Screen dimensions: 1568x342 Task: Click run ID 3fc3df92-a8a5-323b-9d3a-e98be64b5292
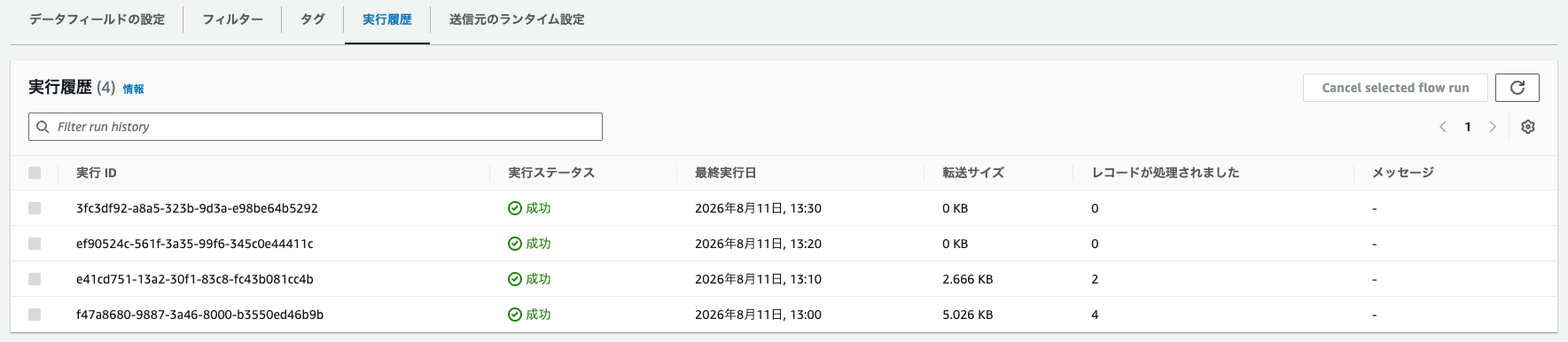[x=197, y=208]
